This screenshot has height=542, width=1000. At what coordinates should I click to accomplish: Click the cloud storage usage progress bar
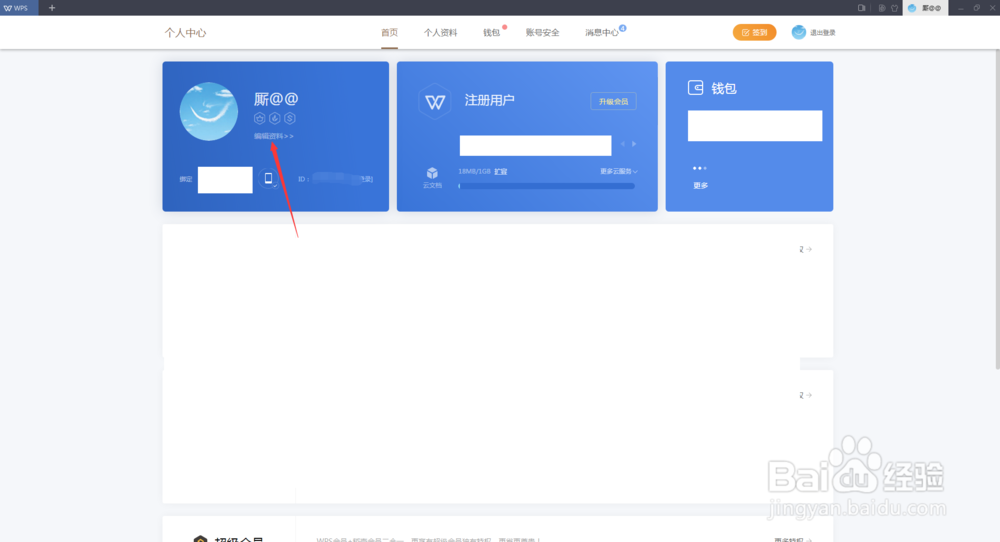point(547,186)
